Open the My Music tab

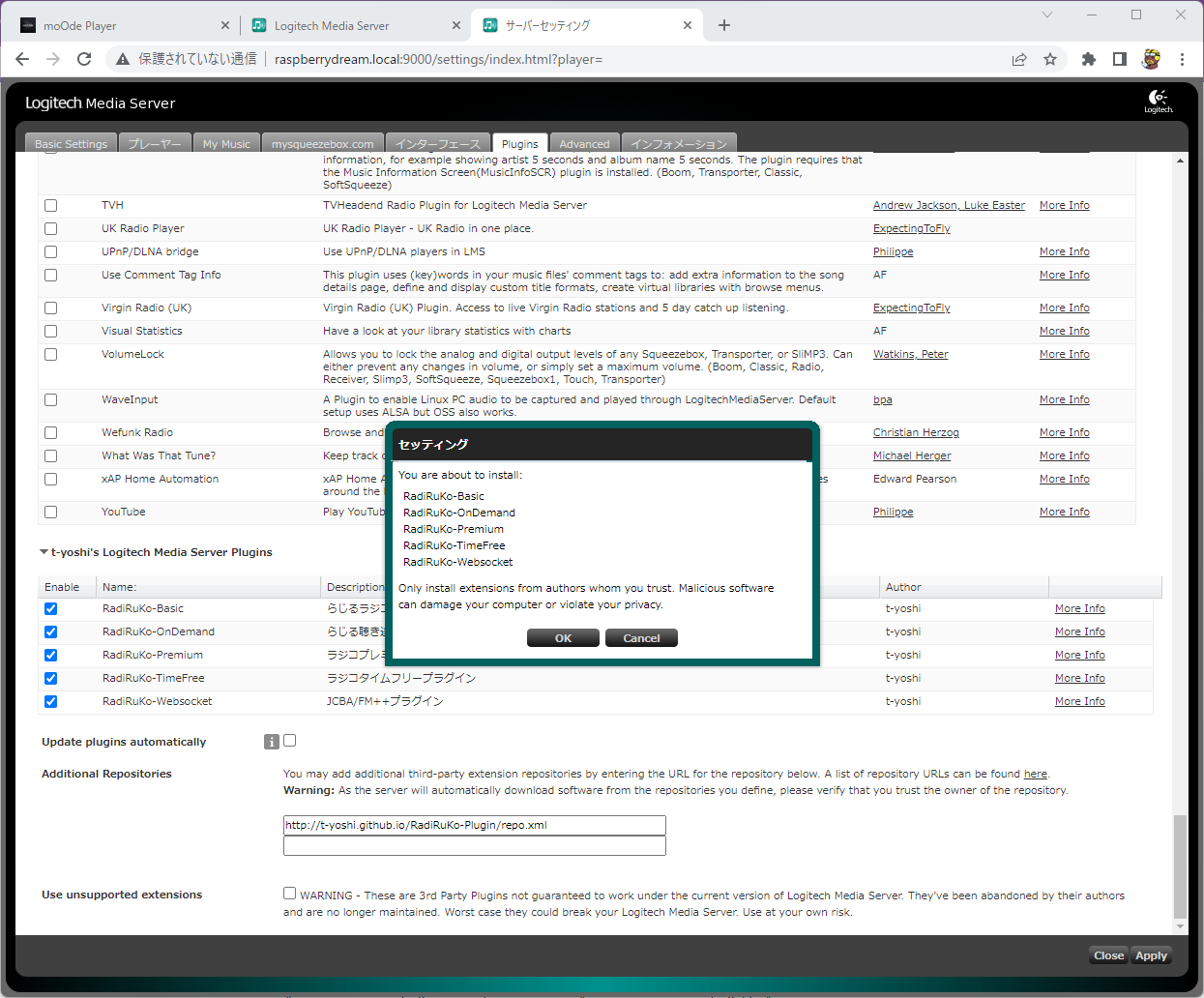[226, 143]
